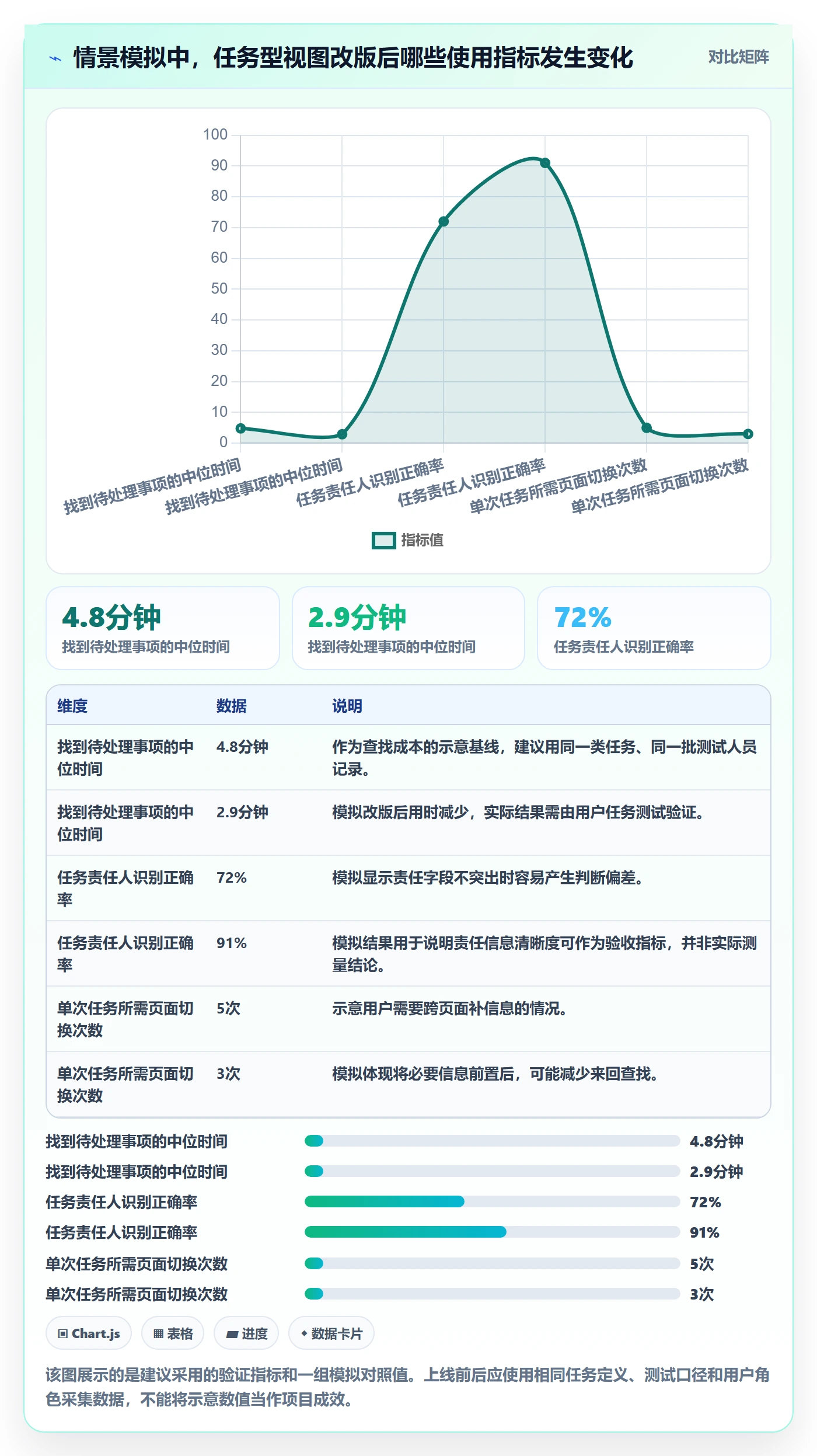Click the footer note starting 该图展示的是
Viewport: 817px width, 1456px height.
(407, 1387)
